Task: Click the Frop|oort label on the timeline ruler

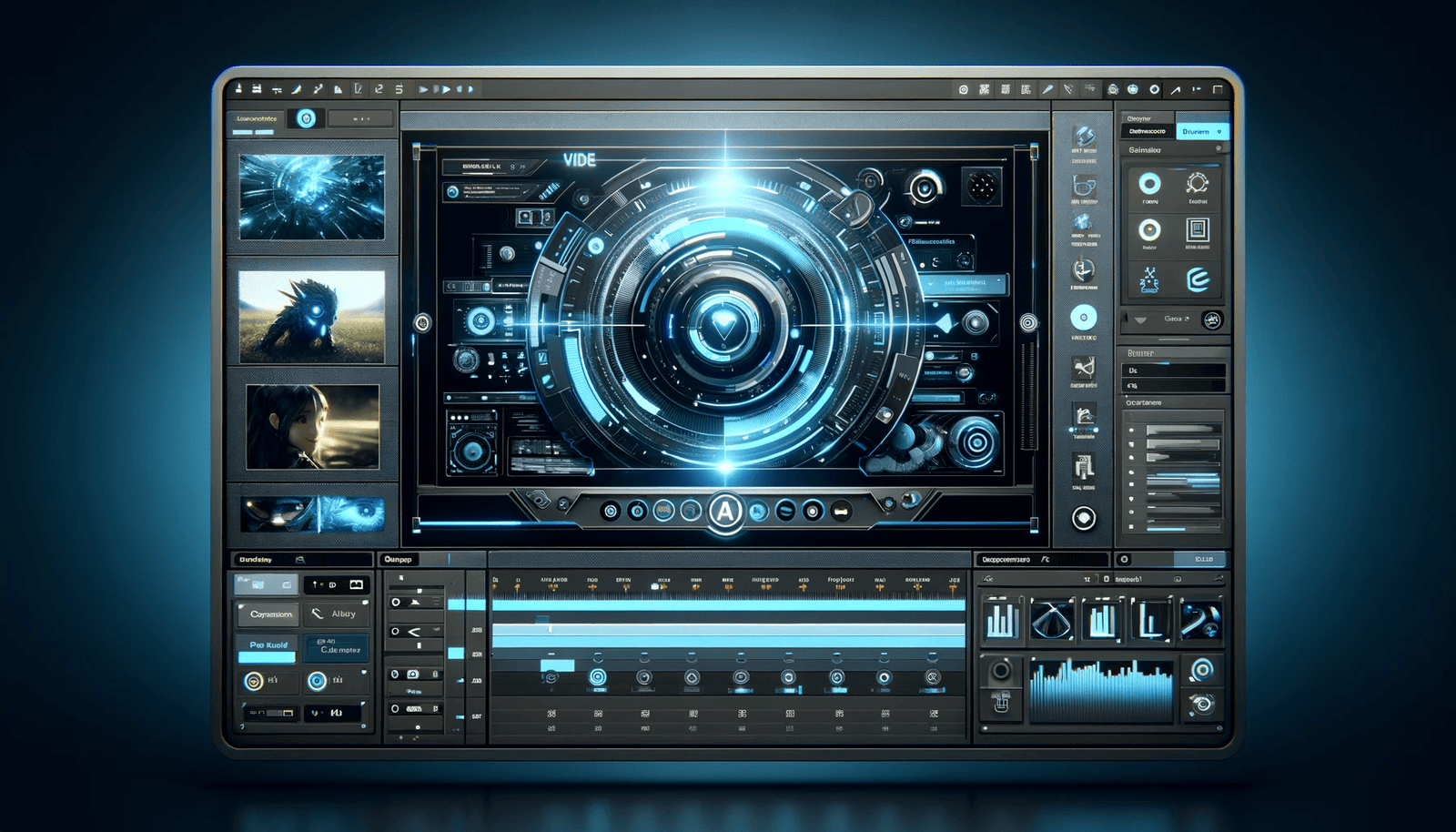Action: [841, 580]
